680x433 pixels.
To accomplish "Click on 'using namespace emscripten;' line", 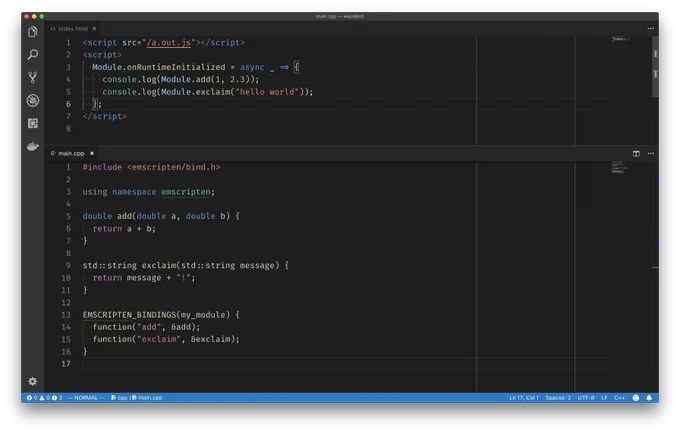I will click(149, 192).
